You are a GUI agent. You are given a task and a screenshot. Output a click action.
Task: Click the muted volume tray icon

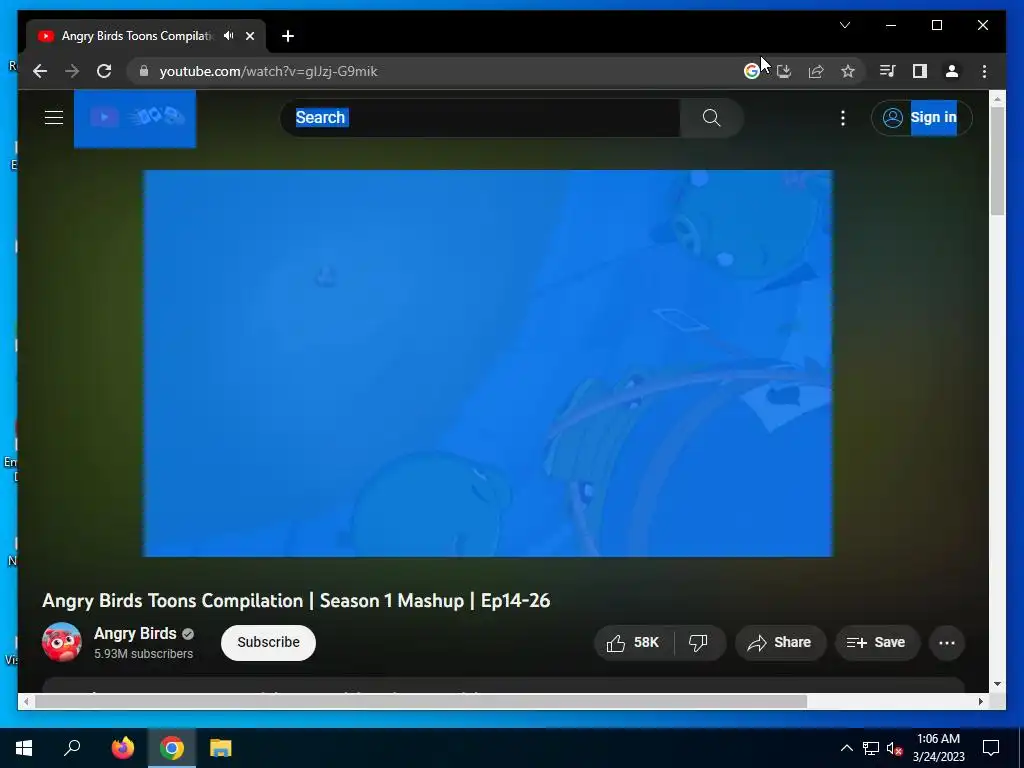(894, 748)
